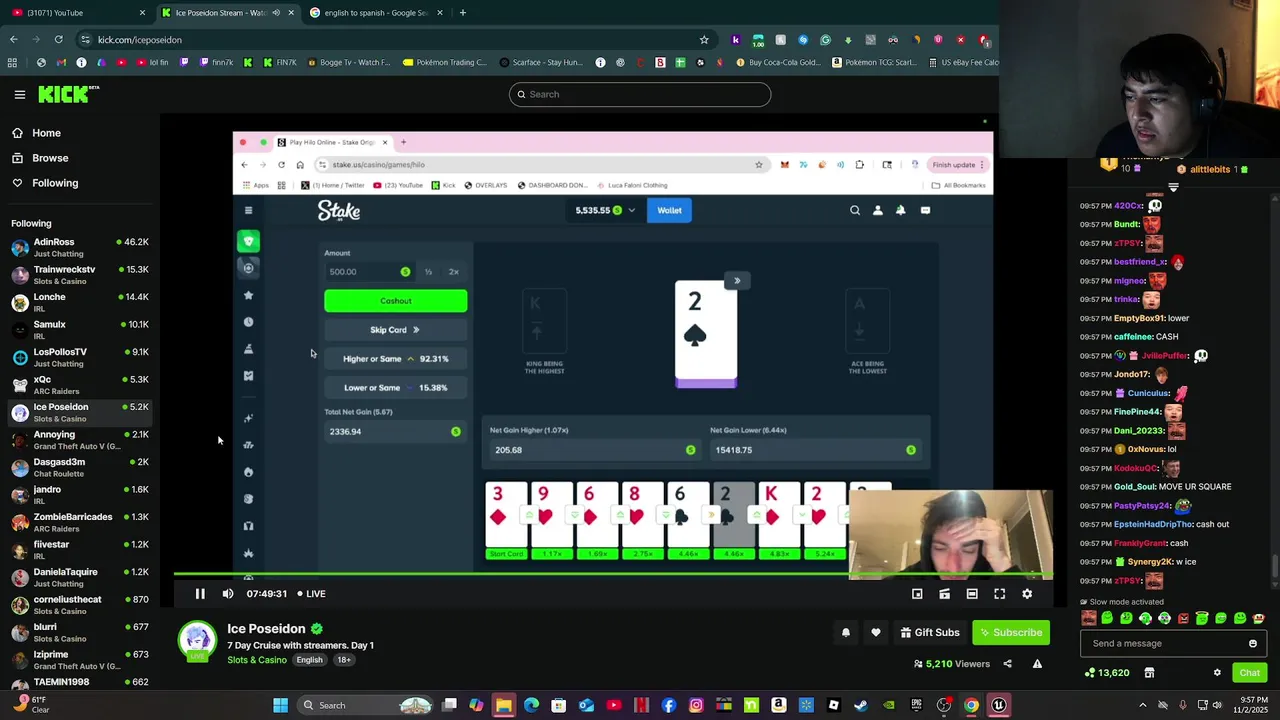This screenshot has height=720, width=1280.
Task: Open Chrome from the taskbar
Action: coord(971,706)
